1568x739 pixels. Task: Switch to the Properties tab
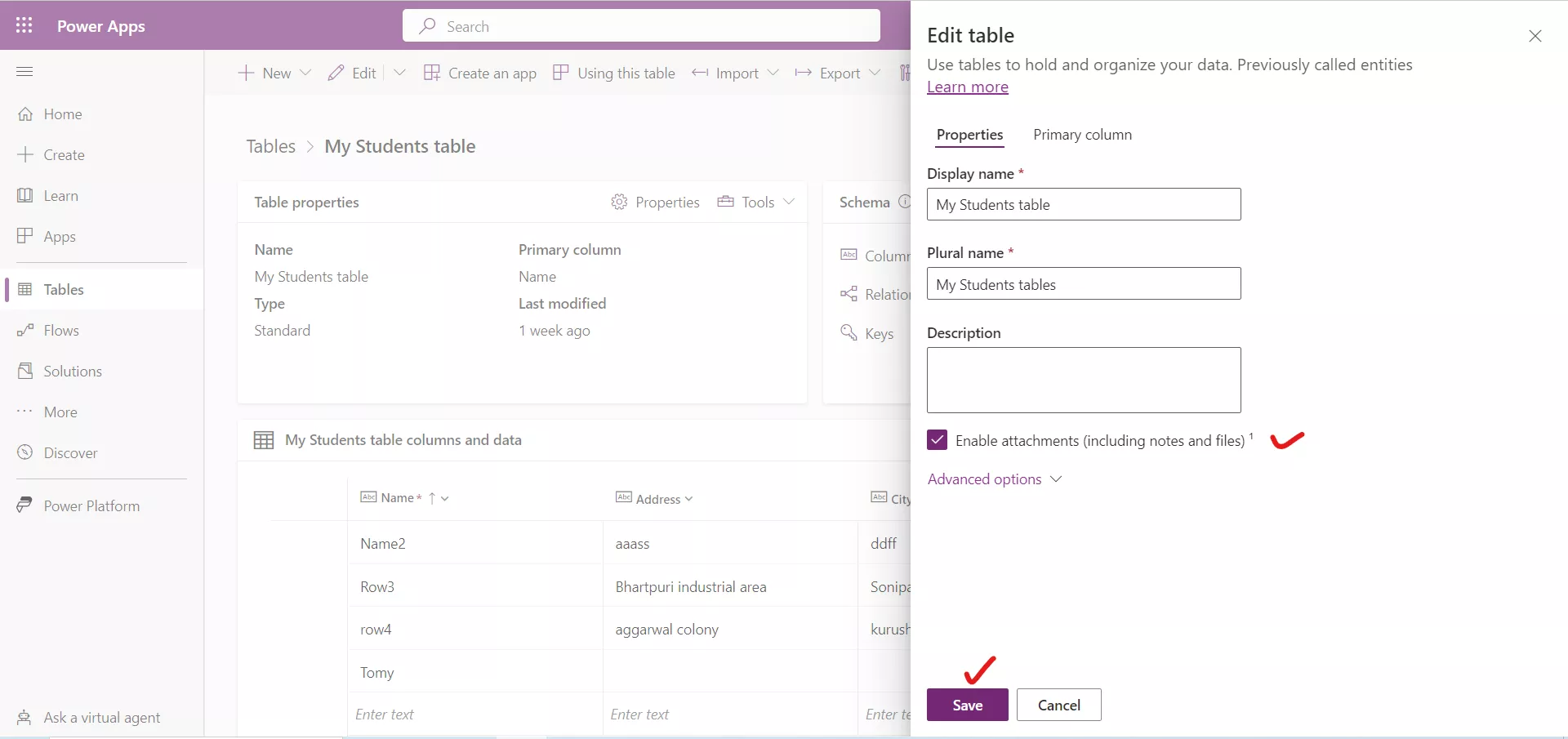(x=969, y=136)
